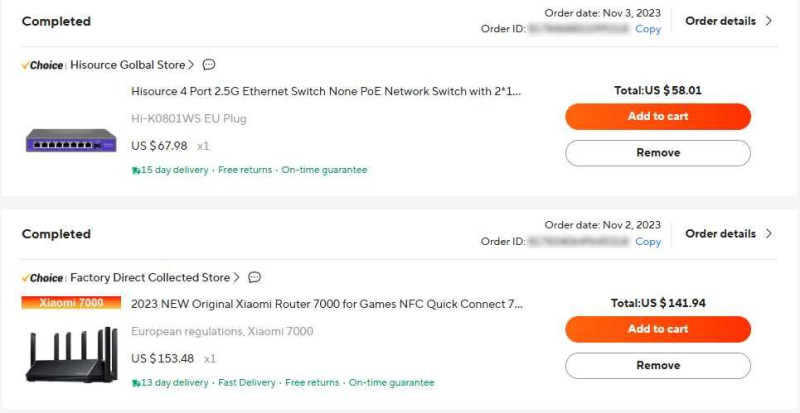Add Hisource Ethernet switch to cart
This screenshot has width=800, height=413.
658,116
